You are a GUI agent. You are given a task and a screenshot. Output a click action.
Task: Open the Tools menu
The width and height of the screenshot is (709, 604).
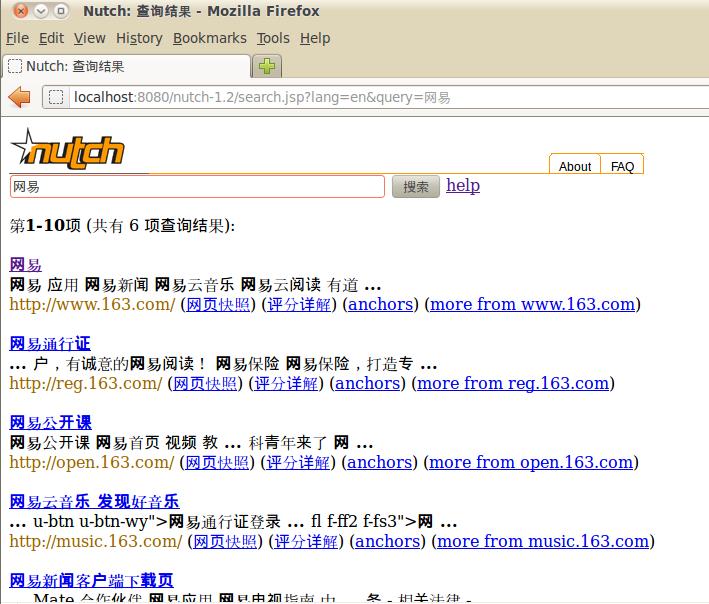coord(273,38)
